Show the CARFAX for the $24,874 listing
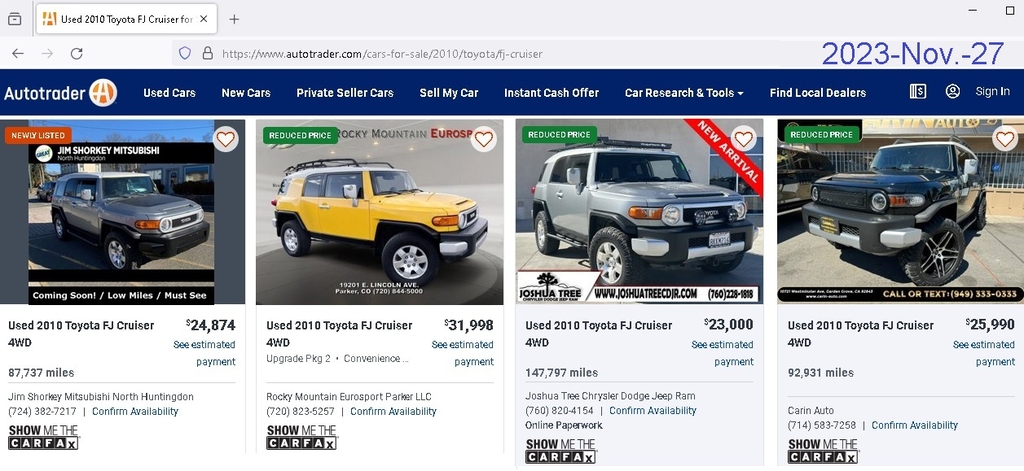1024x471 pixels. [x=43, y=437]
